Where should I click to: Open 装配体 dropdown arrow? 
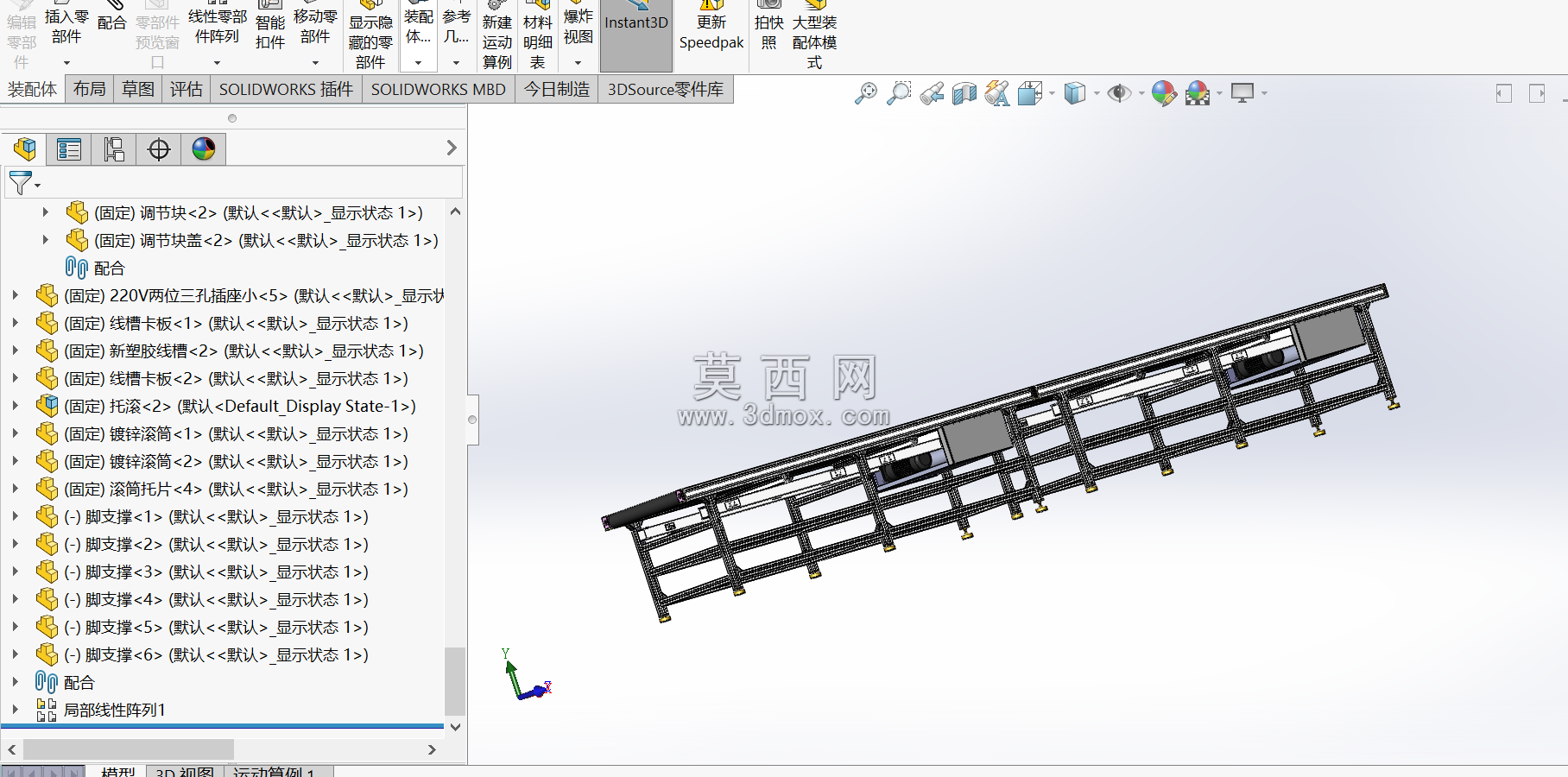(x=418, y=63)
